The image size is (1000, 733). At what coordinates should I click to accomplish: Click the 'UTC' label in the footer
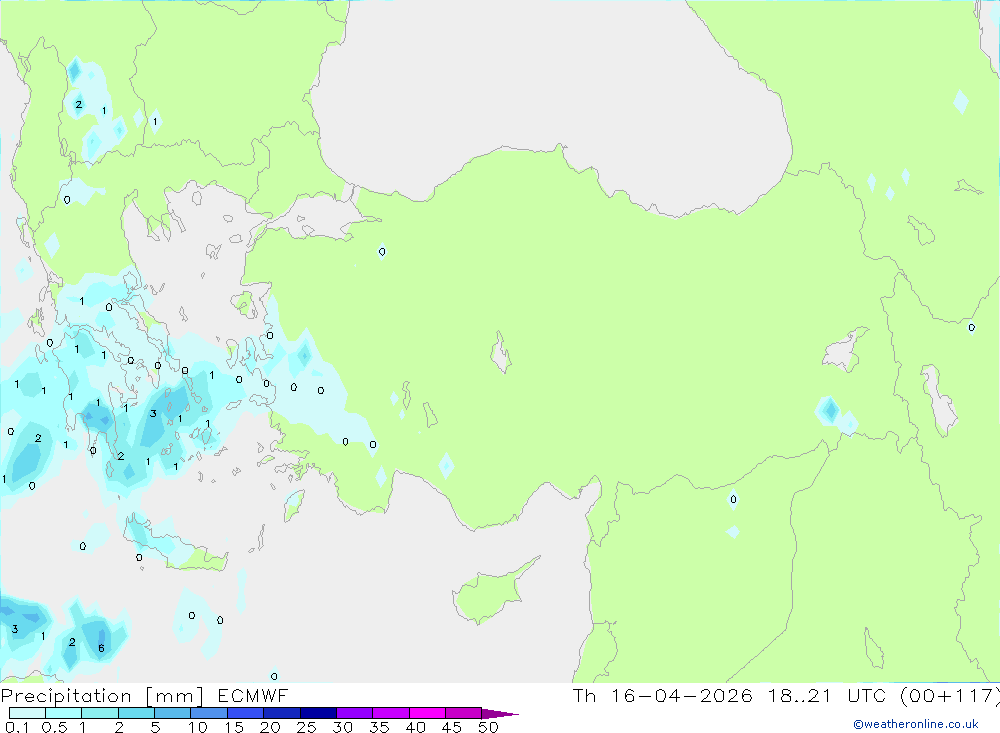click(x=866, y=695)
